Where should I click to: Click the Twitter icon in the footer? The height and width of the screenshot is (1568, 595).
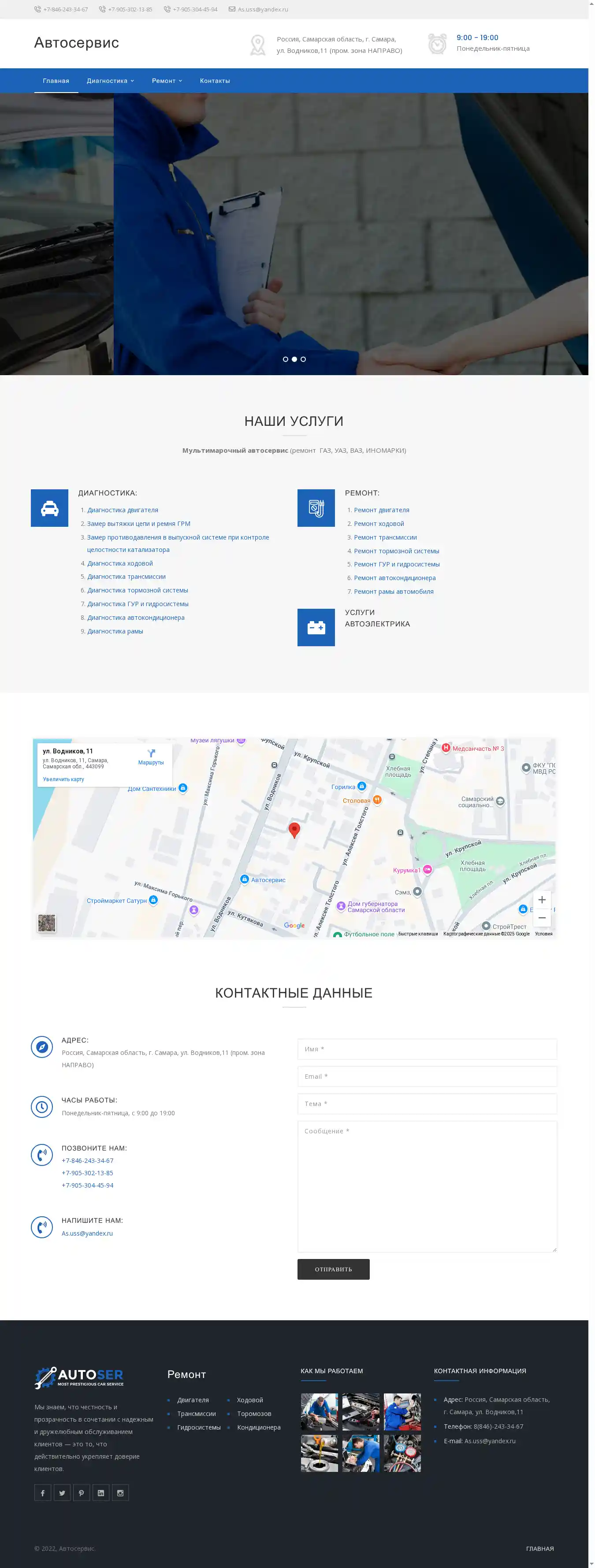point(62,1493)
